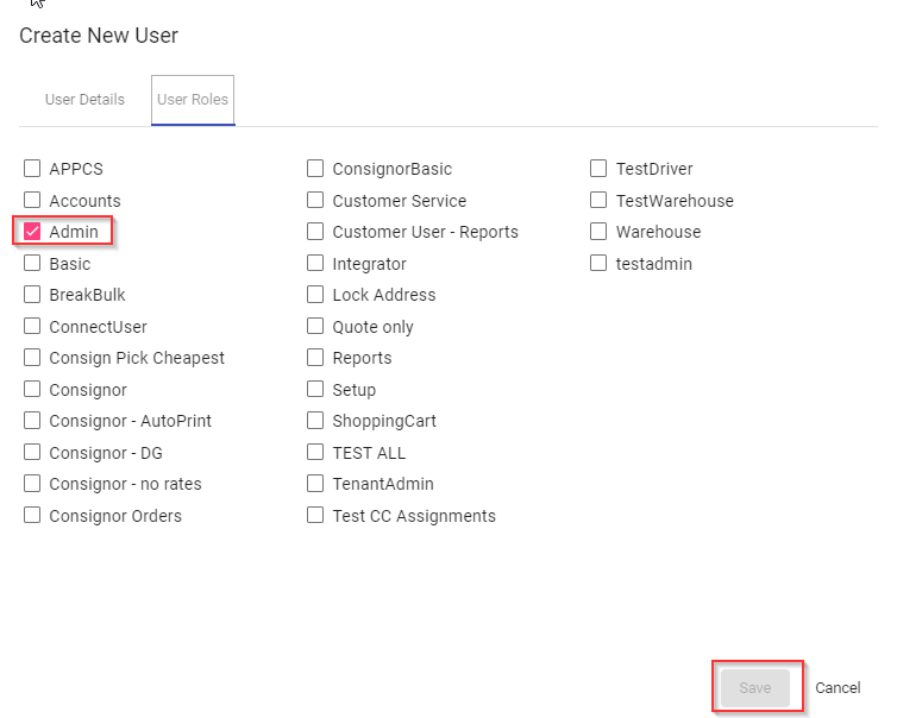The image size is (900, 718).
Task: Tick the Warehouse role checkbox
Action: [x=599, y=232]
